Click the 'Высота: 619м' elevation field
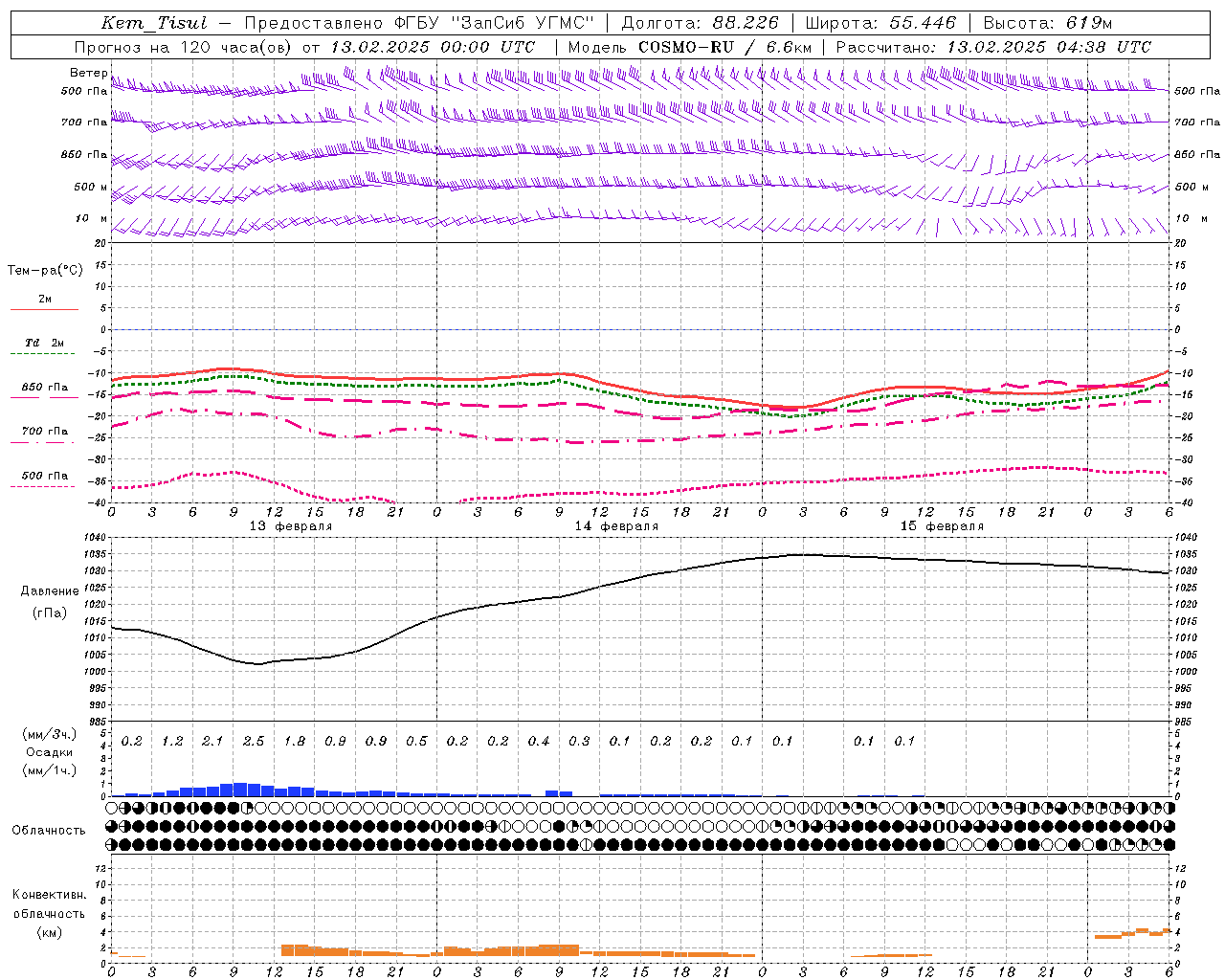 1047,23
